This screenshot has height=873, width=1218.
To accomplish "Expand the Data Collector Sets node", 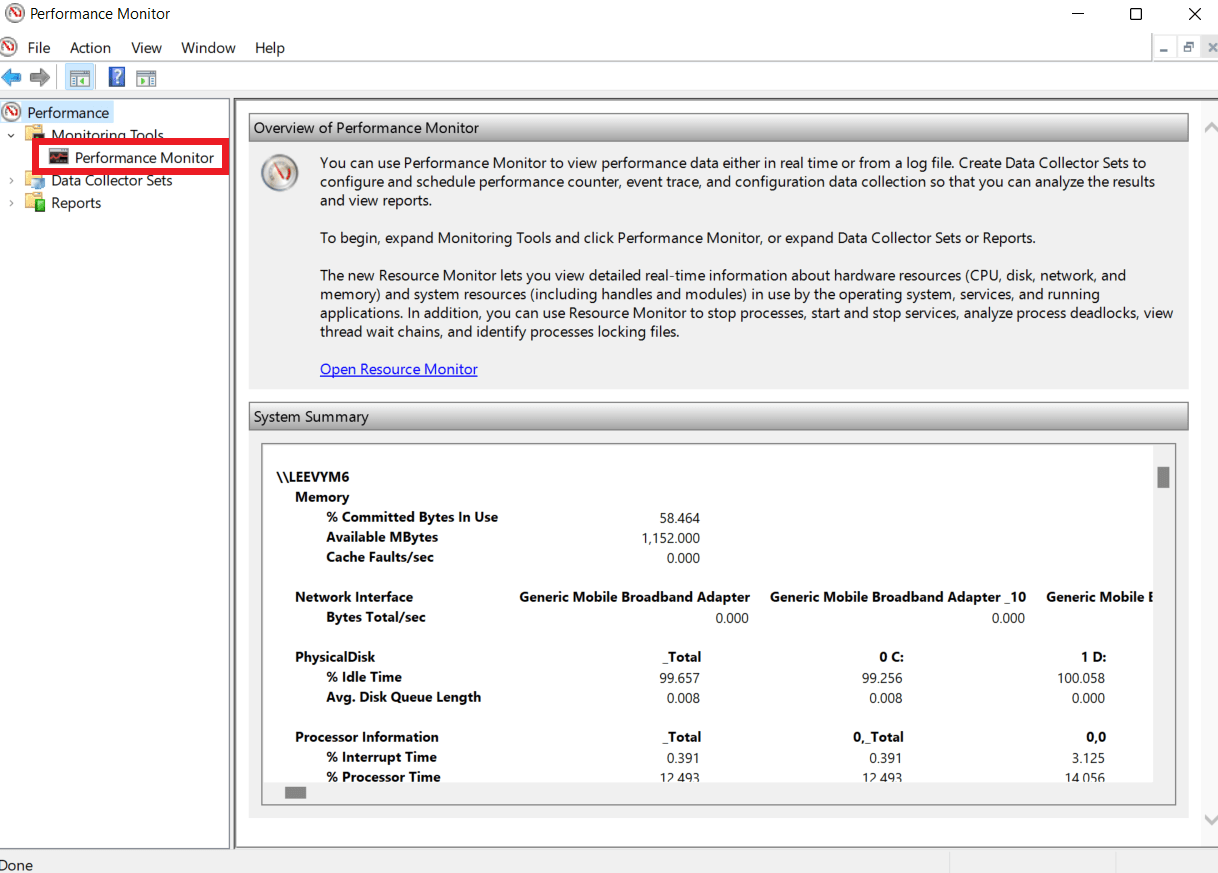I will 11,181.
